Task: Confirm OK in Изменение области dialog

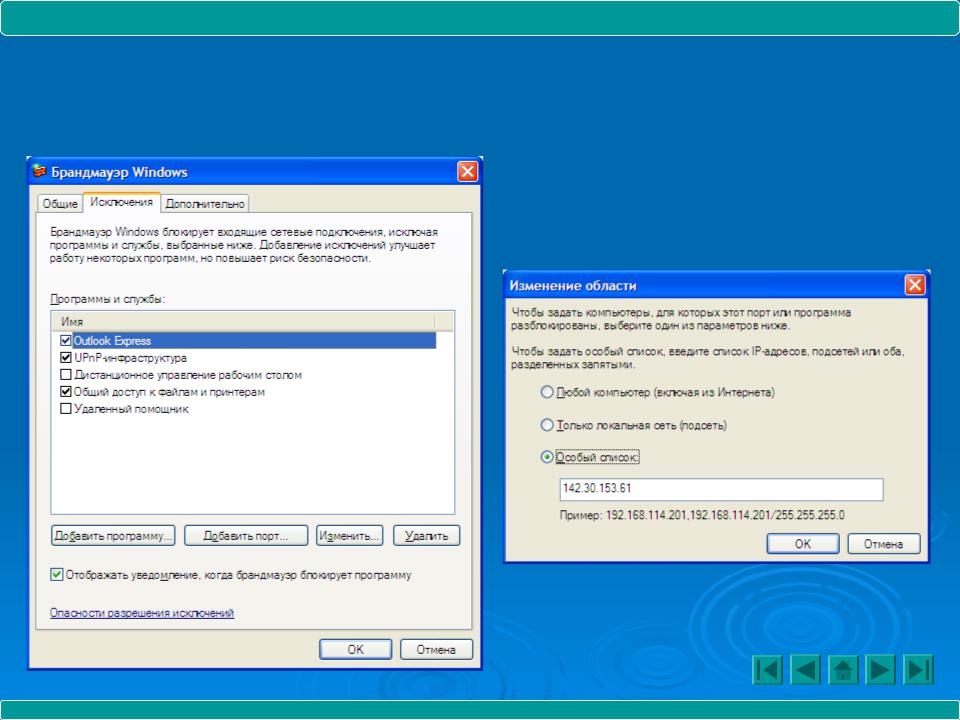Action: 803,544
